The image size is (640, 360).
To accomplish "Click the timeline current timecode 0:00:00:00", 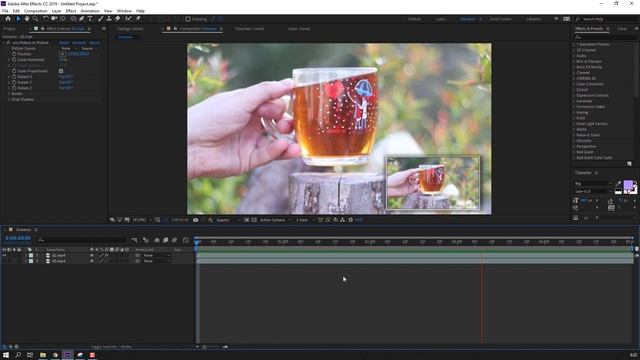I will (18, 238).
